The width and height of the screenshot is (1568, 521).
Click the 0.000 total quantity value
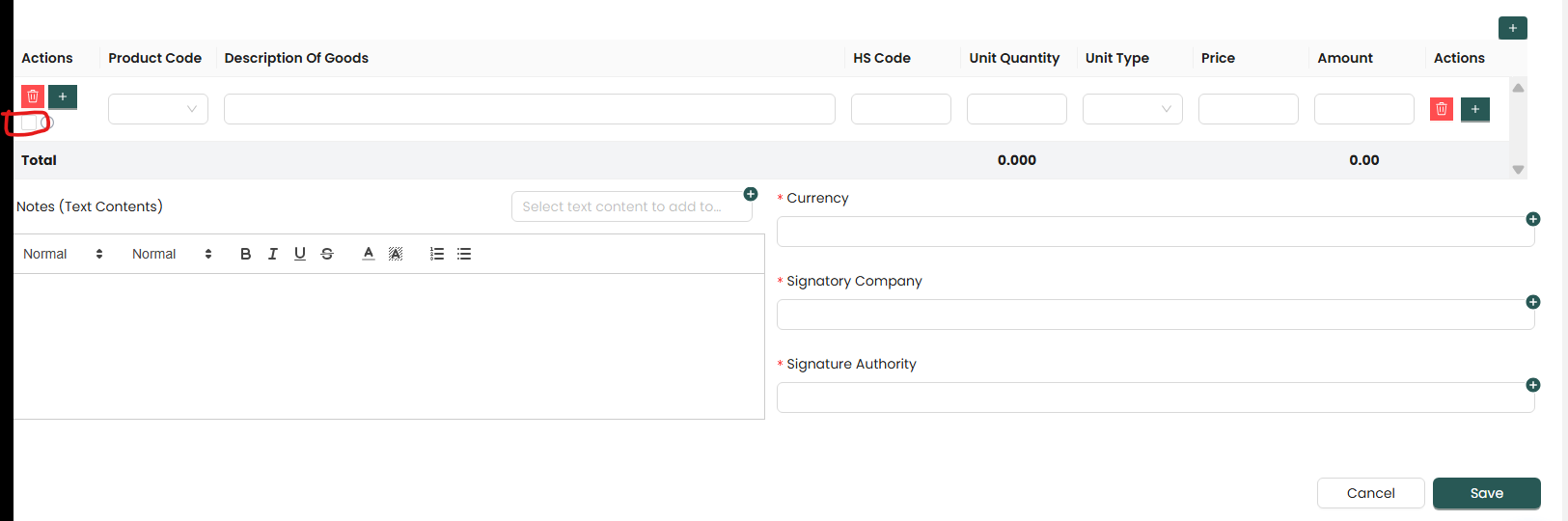click(x=1017, y=160)
